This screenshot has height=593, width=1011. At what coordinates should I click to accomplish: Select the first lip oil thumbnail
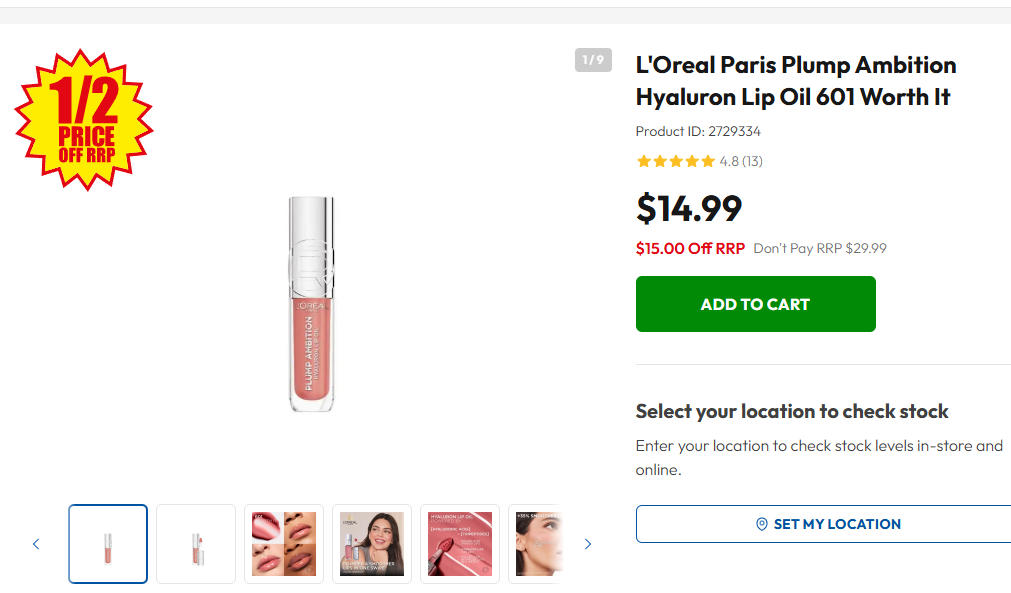(108, 544)
